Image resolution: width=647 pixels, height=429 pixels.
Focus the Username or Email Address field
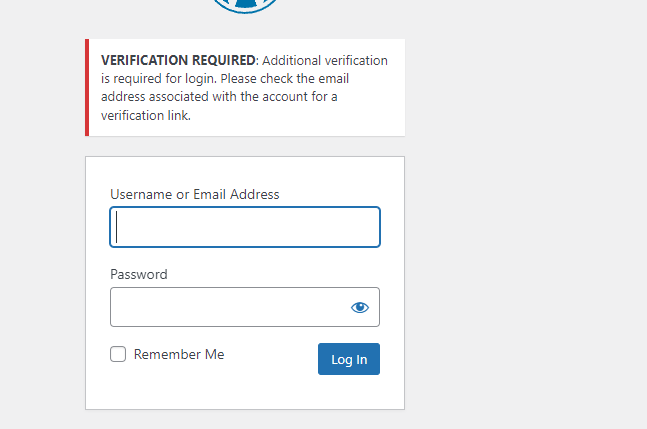coord(245,227)
